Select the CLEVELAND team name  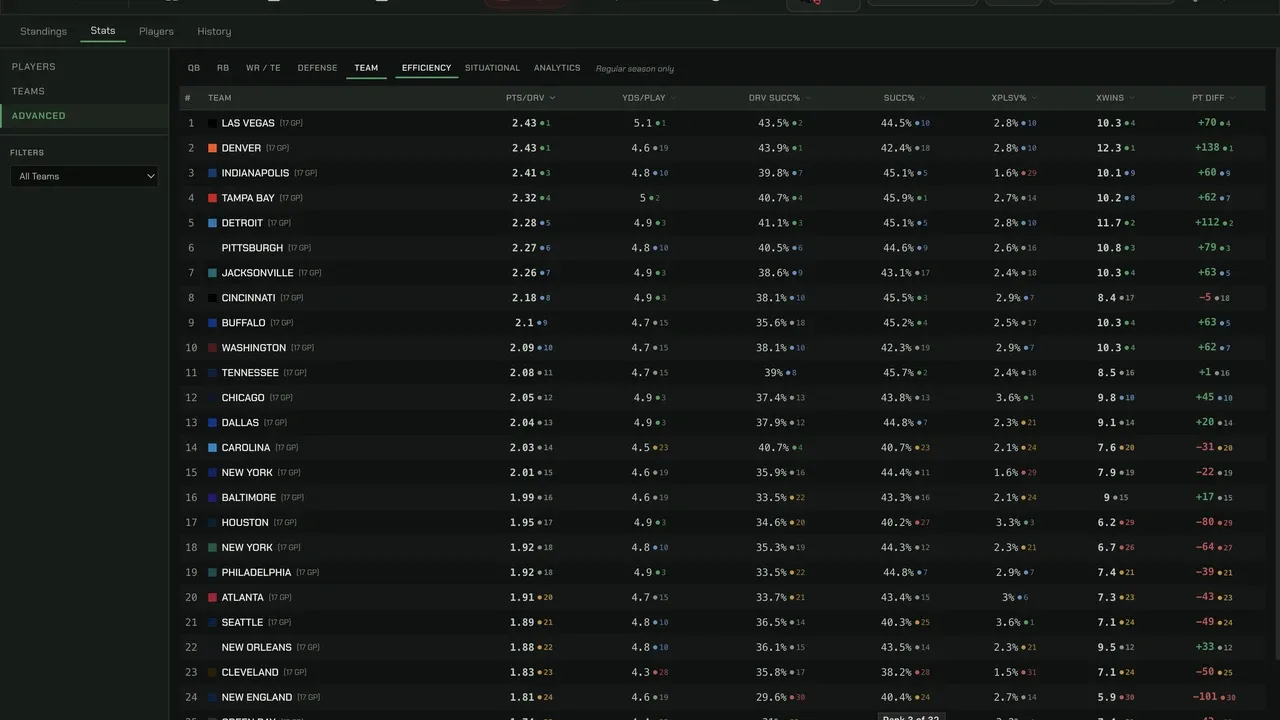pos(250,673)
